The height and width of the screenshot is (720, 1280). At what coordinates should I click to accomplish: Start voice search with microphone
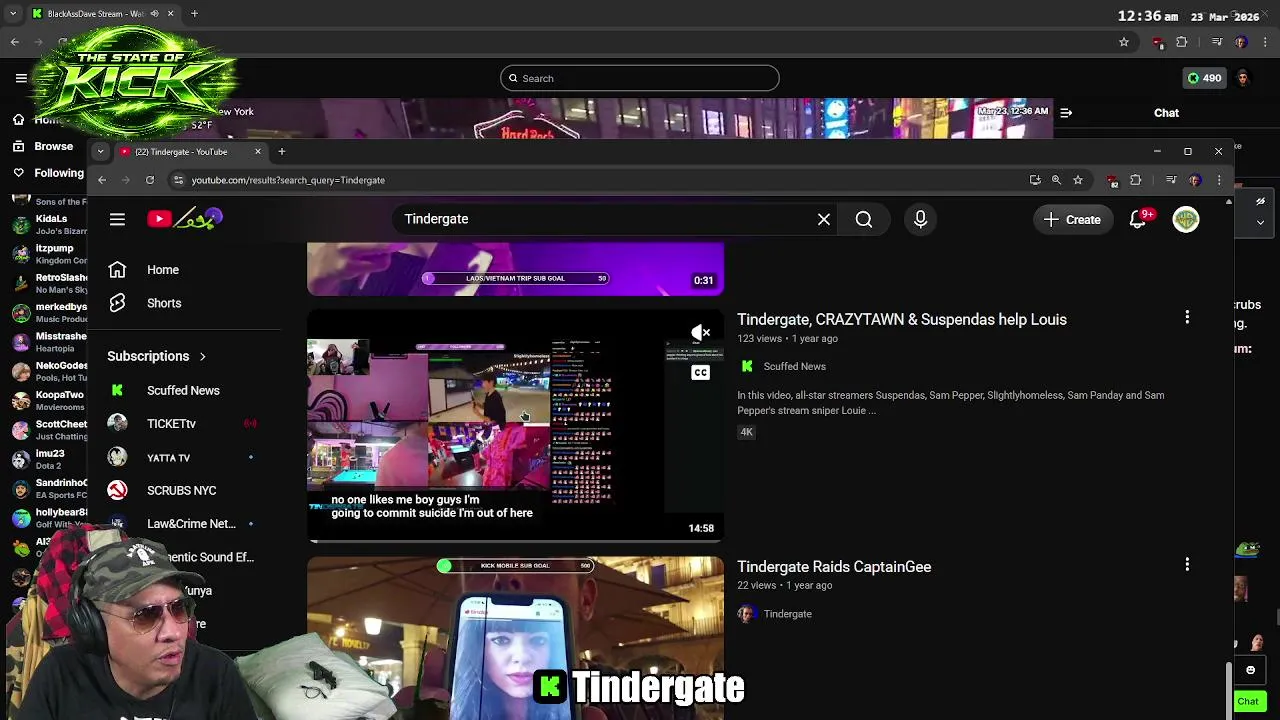(921, 219)
